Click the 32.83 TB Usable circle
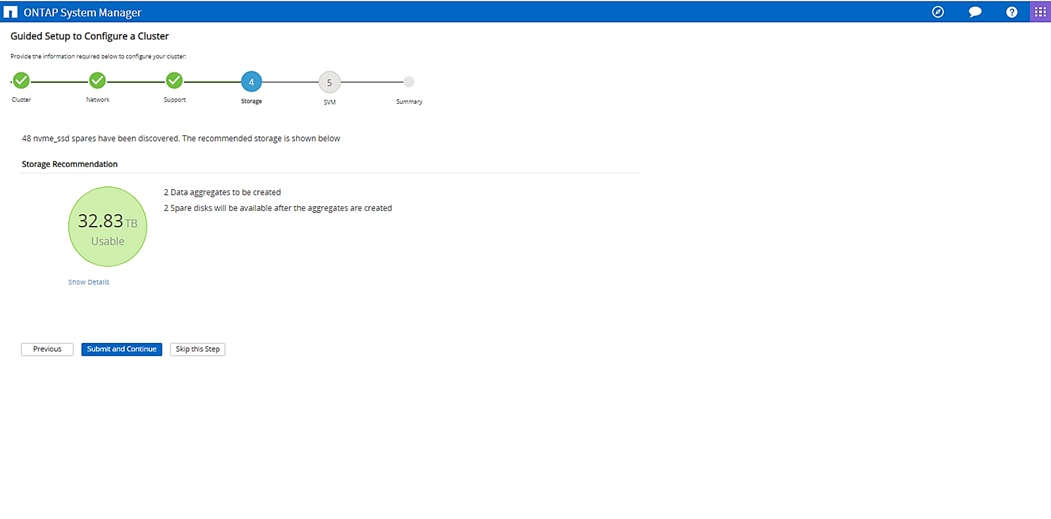Image resolution: width=1051 pixels, height=519 pixels. point(107,227)
